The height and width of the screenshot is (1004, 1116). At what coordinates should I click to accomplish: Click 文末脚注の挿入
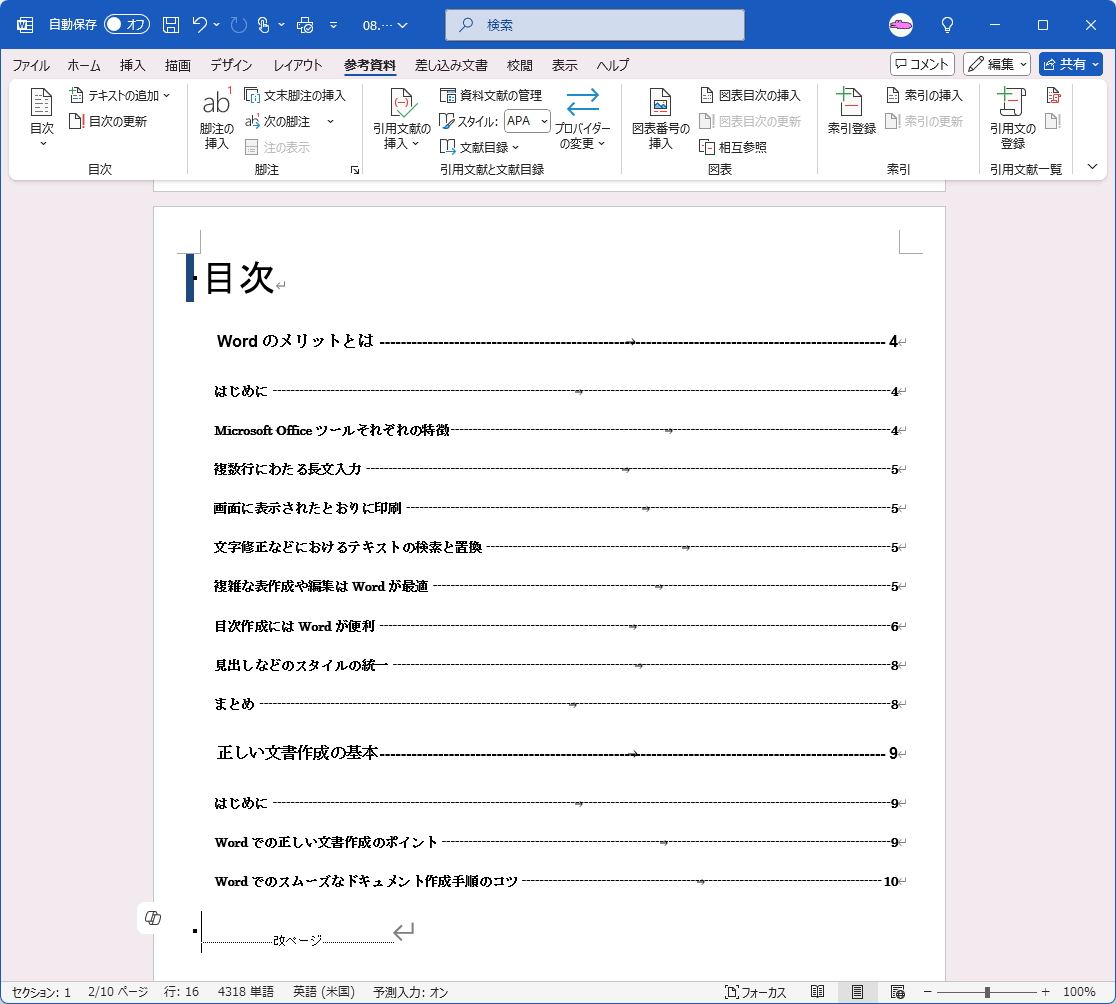295,95
